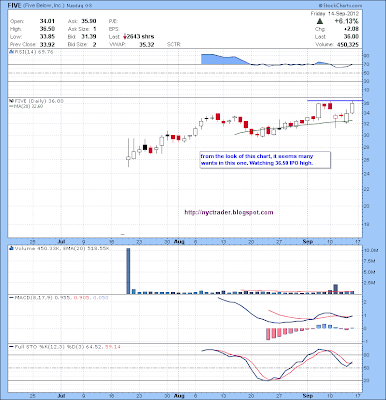This screenshot has width=386, height=400.
Task: Click the blue resistance line at IPO high
Action: (x=335, y=100)
